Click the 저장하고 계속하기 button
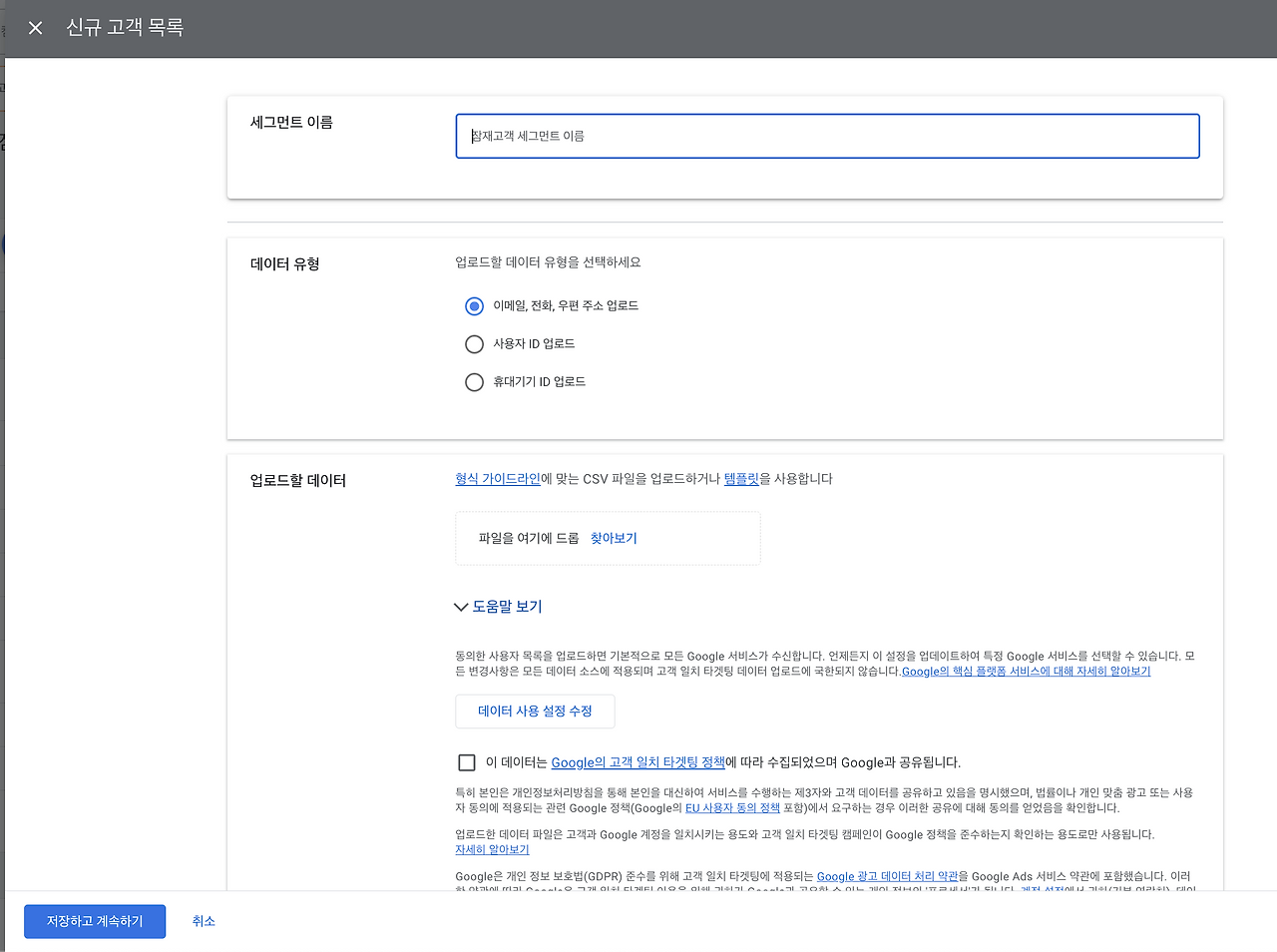1277x952 pixels. (95, 921)
